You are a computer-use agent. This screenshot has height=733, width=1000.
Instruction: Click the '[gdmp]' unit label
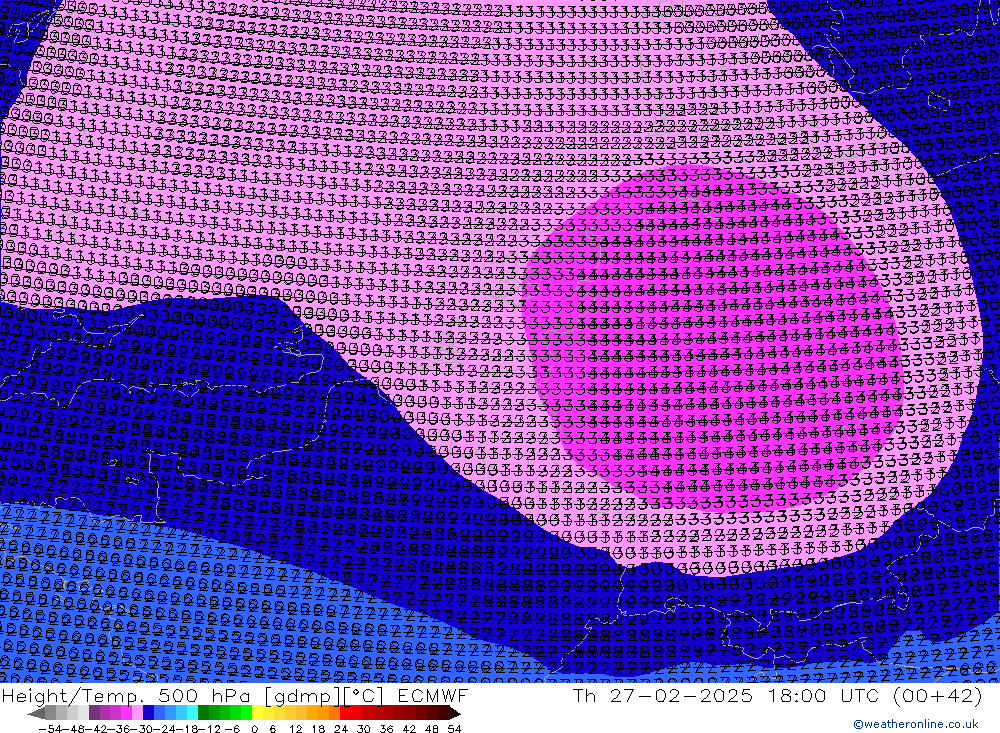pyautogui.click(x=302, y=695)
